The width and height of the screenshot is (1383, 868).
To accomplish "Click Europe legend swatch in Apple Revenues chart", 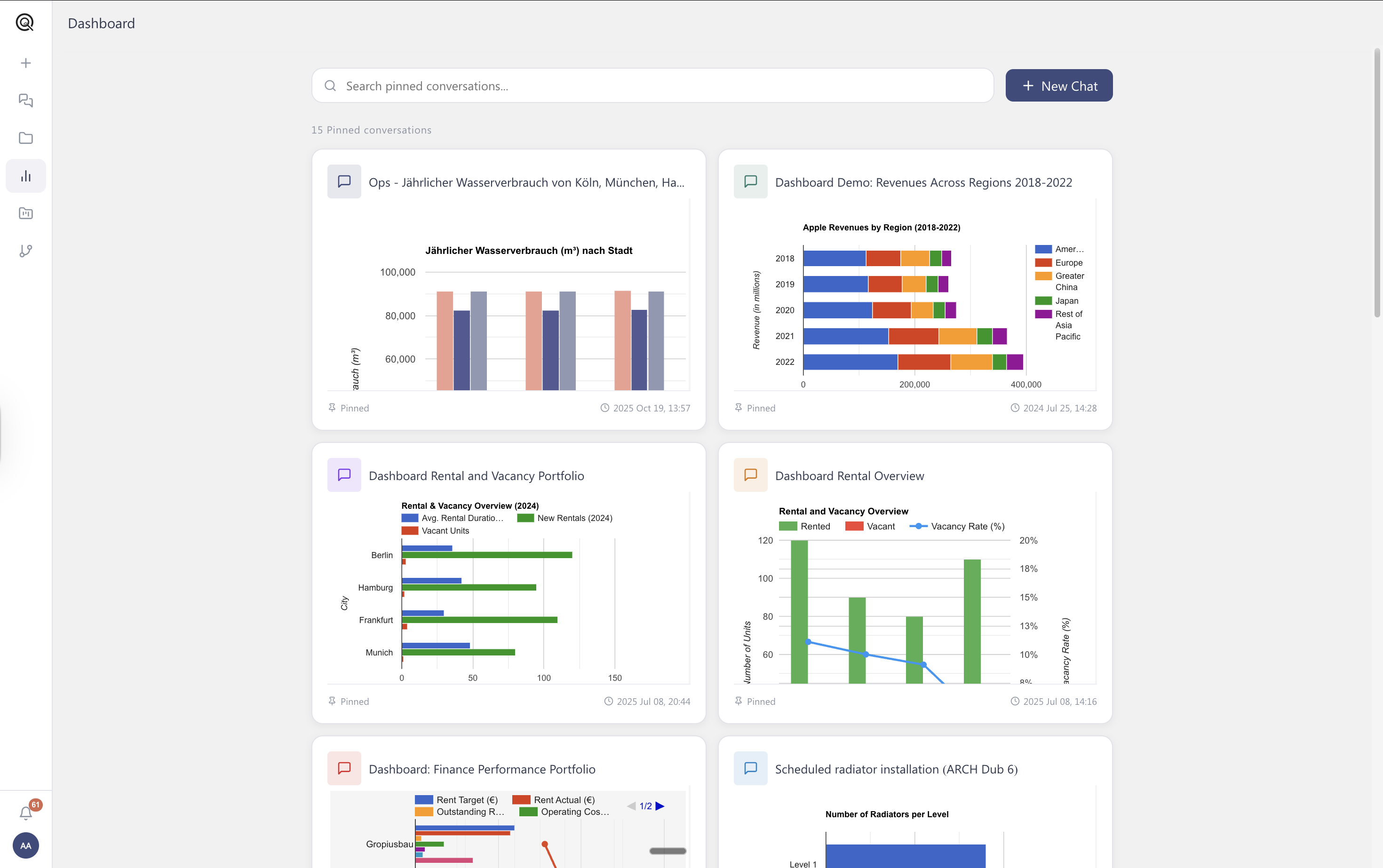I will click(x=1043, y=262).
